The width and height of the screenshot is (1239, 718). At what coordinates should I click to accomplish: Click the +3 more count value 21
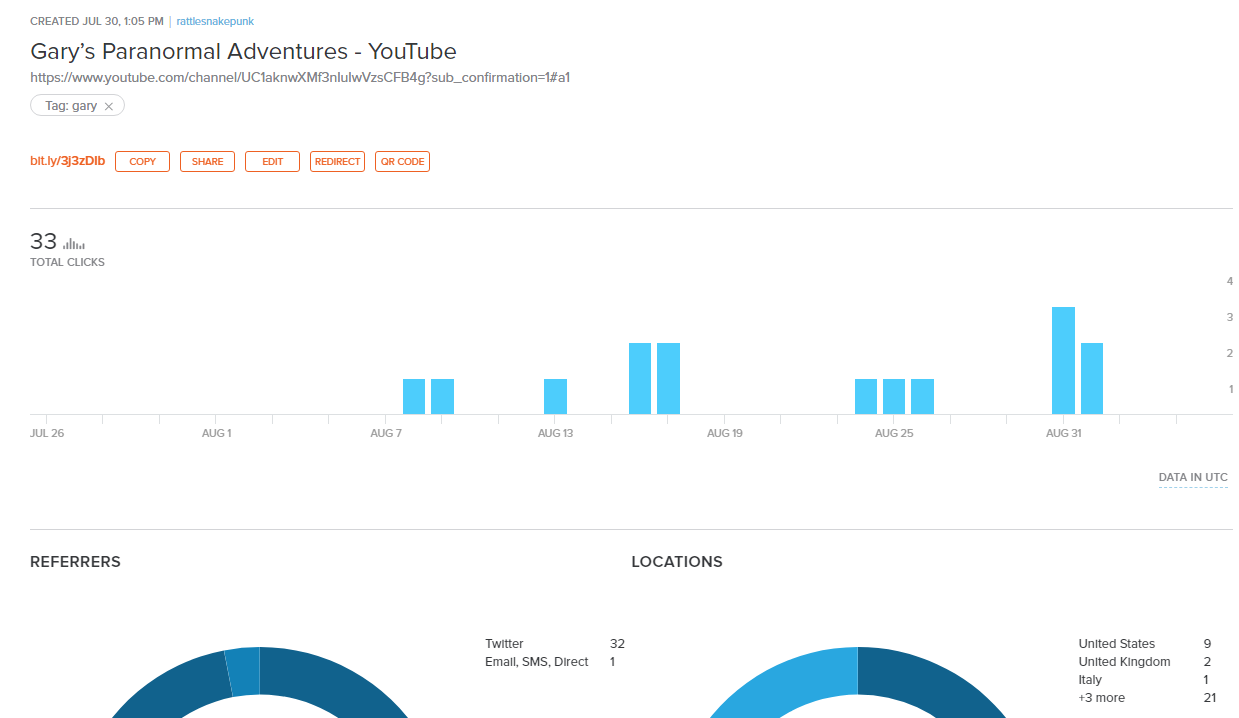[1210, 698]
